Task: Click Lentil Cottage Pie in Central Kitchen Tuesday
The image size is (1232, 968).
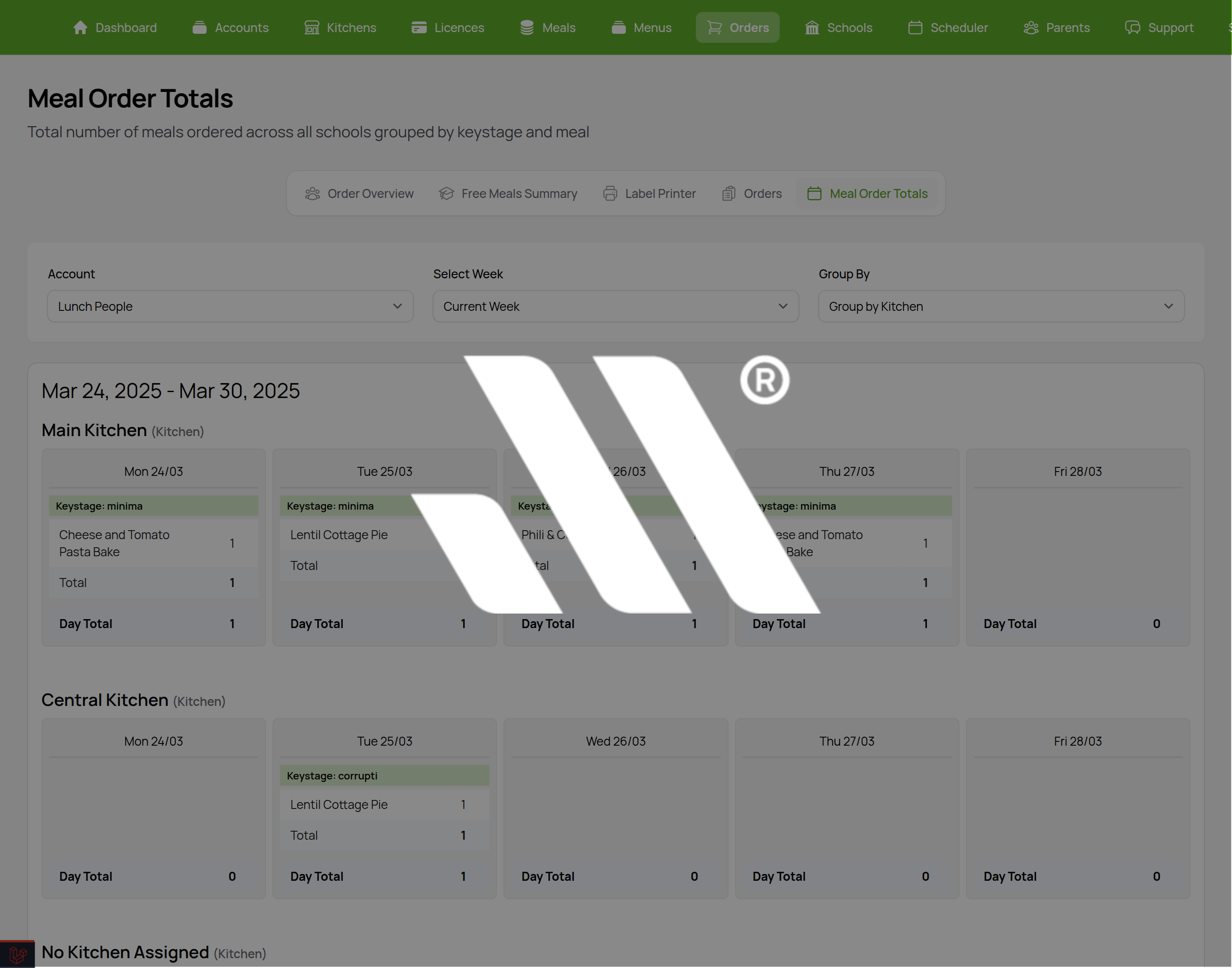Action: pos(339,805)
